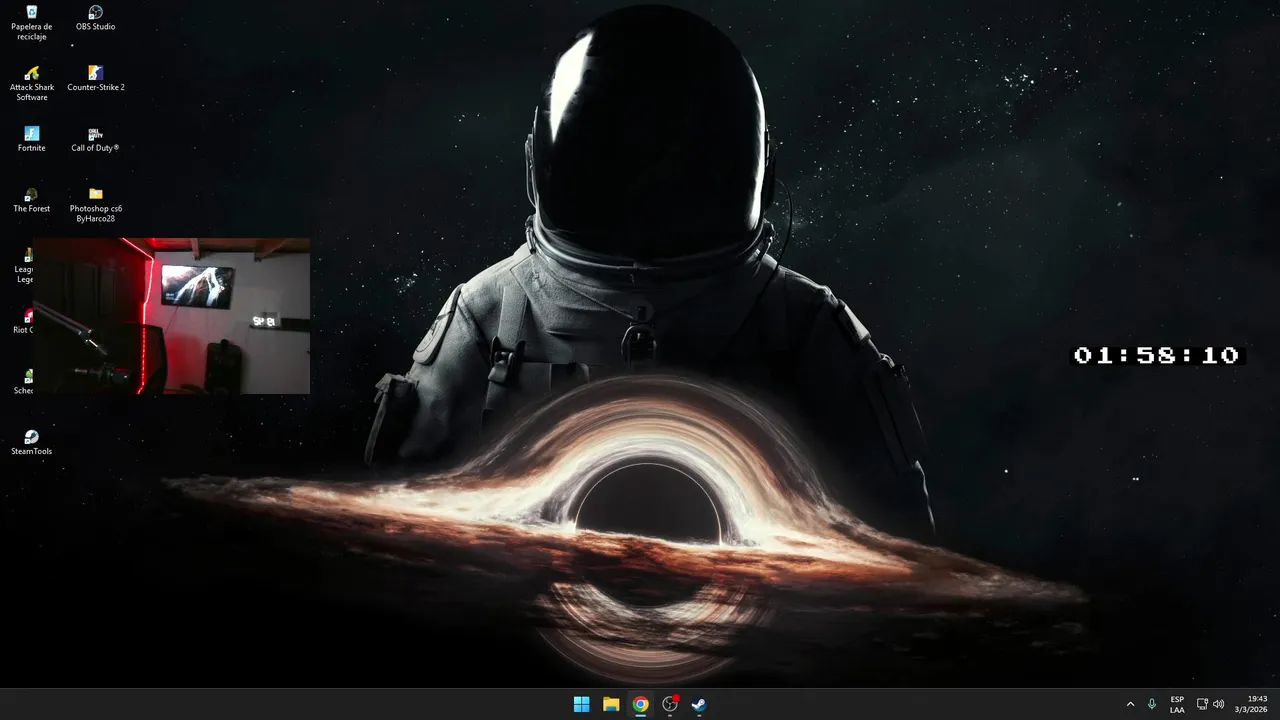
Task: Open OBS Studio from the taskbar
Action: tap(670, 704)
